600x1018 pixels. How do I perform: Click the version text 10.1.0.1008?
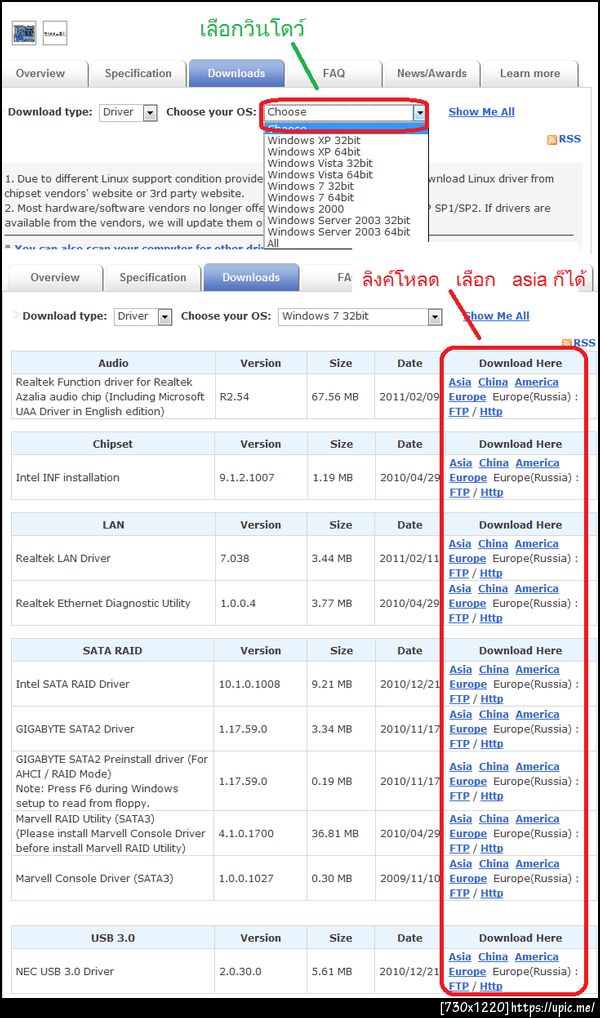point(250,684)
